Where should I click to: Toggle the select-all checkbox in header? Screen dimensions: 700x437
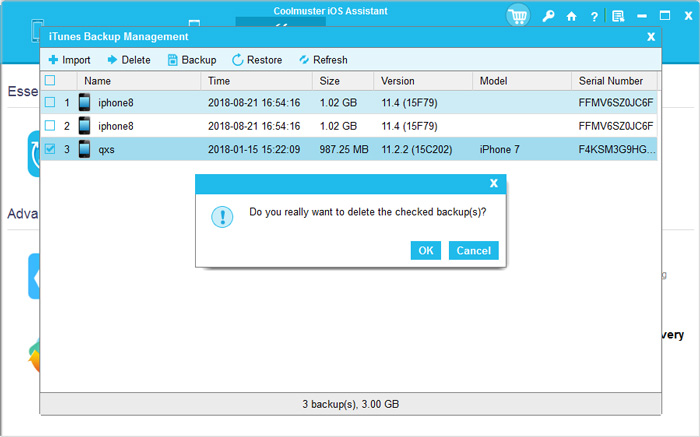click(50, 80)
